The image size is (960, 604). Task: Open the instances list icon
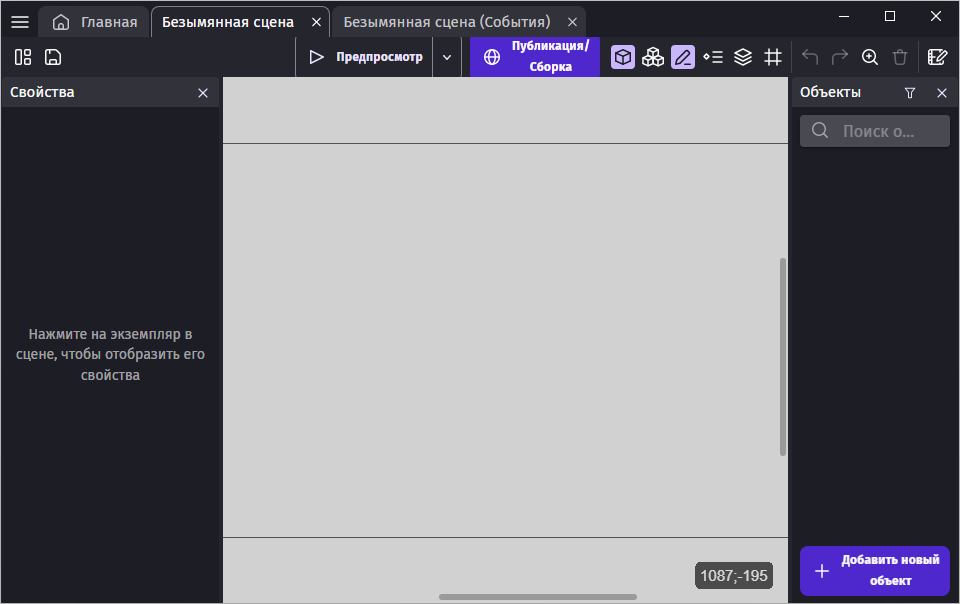713,57
